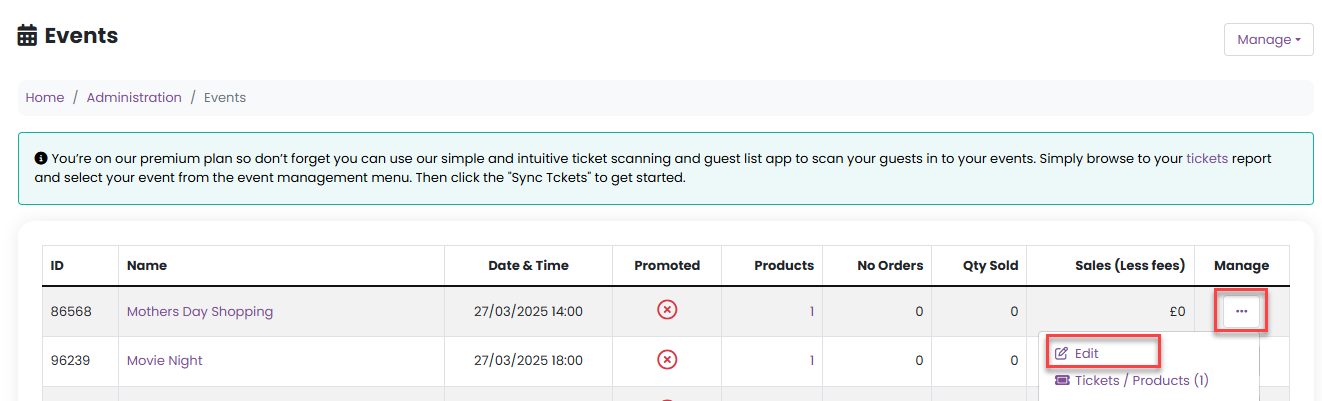Viewport: 1322px width, 401px height.
Task: Open the Mothers Day Shopping event
Action: (x=200, y=311)
